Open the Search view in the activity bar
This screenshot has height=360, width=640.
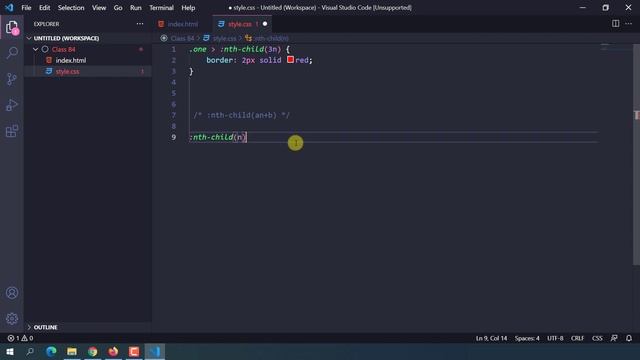click(12, 53)
